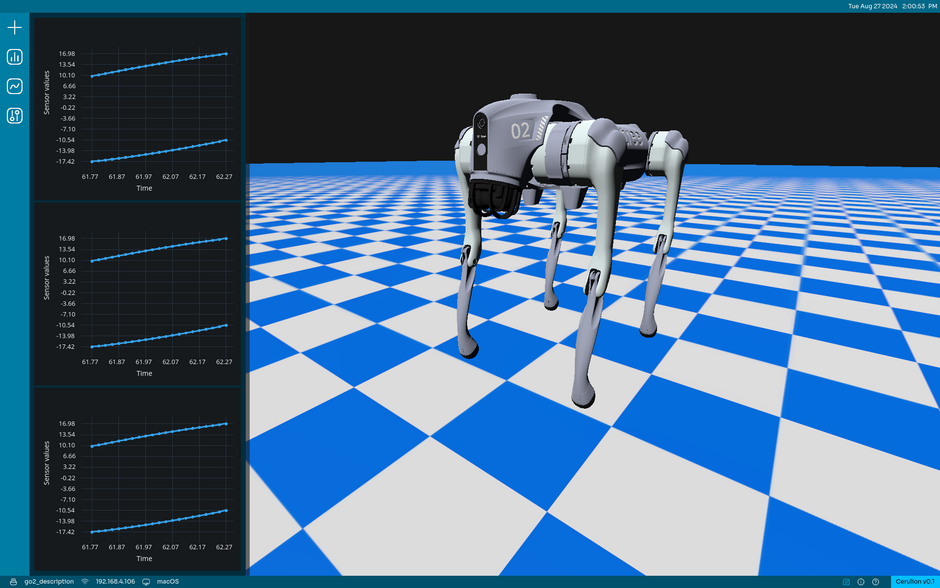Click the monitor icon beside macOS
The height and width of the screenshot is (588, 940).
pyautogui.click(x=146, y=581)
